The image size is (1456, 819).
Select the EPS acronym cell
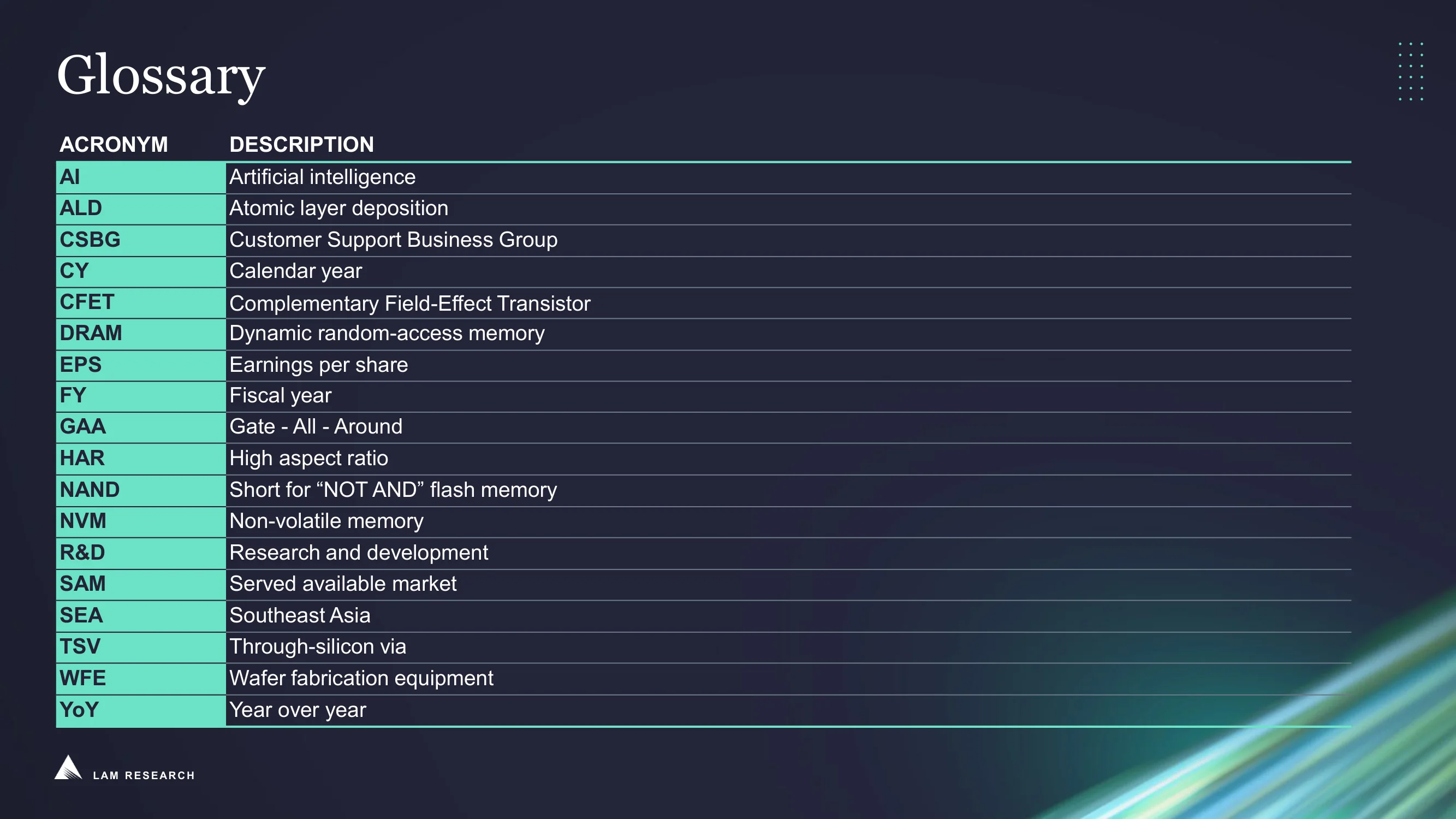(x=141, y=365)
